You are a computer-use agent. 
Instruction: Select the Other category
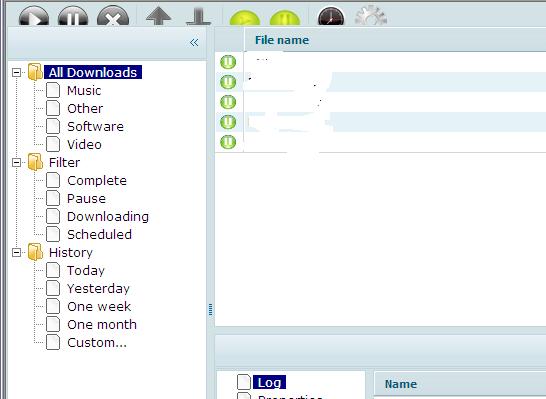click(85, 109)
